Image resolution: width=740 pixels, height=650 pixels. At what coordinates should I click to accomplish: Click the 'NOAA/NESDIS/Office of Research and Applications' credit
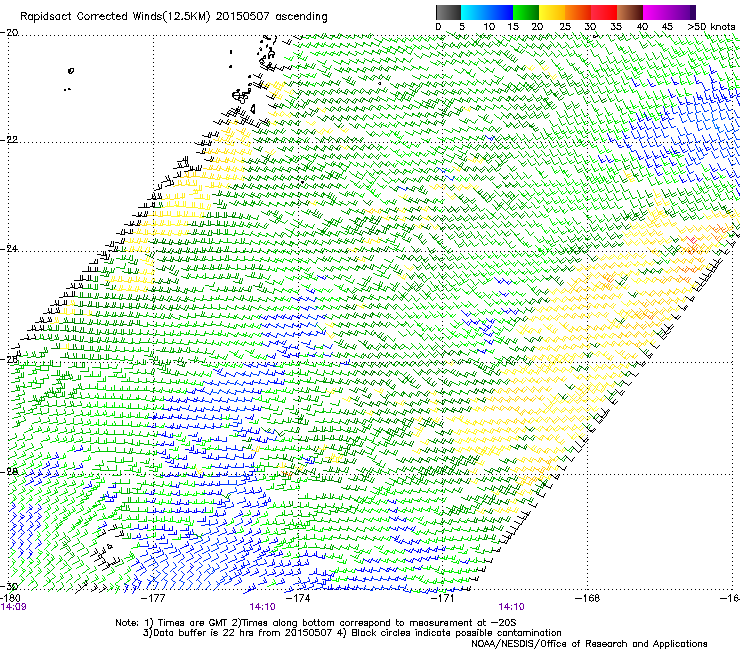(x=589, y=644)
